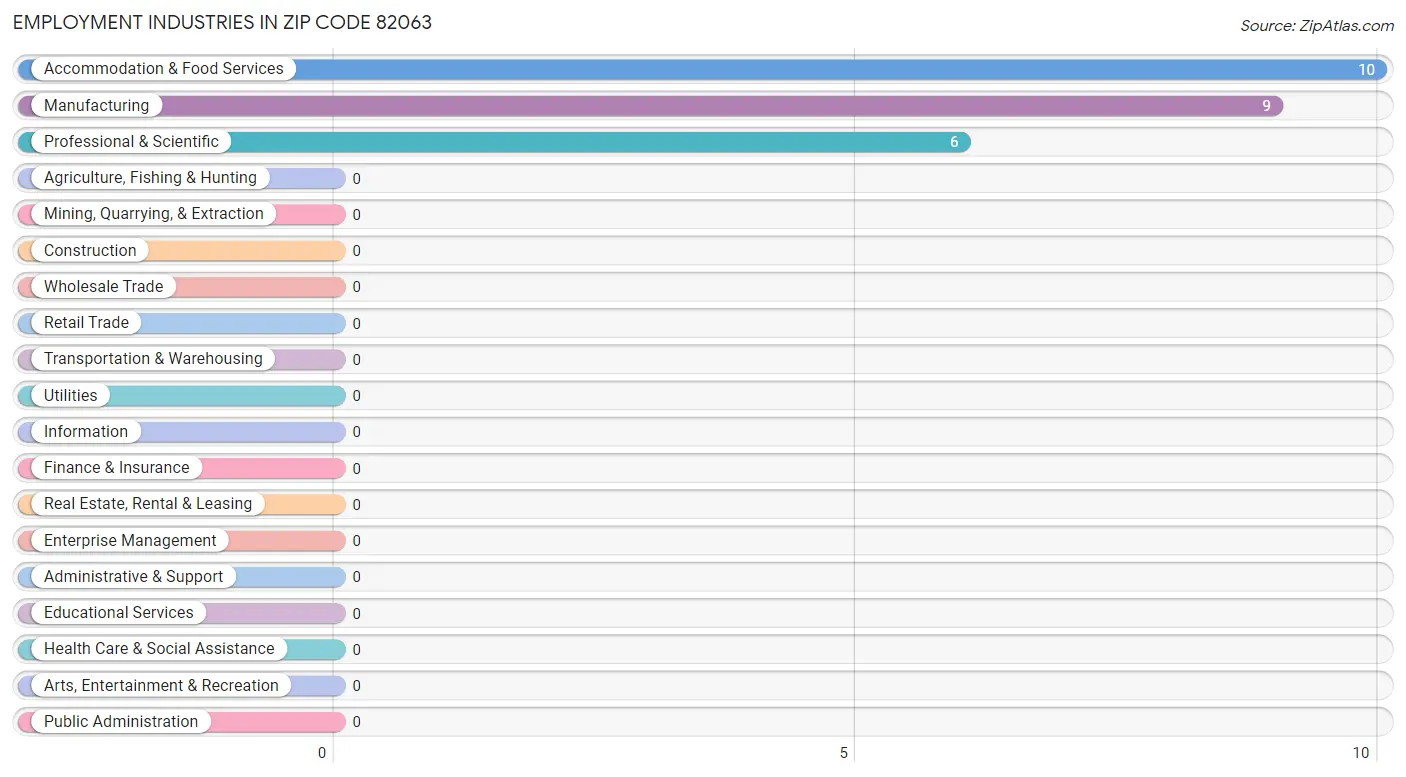Screen dimensions: 1406x777
Task: Select the Manufacturing bar label
Action: tap(96, 105)
